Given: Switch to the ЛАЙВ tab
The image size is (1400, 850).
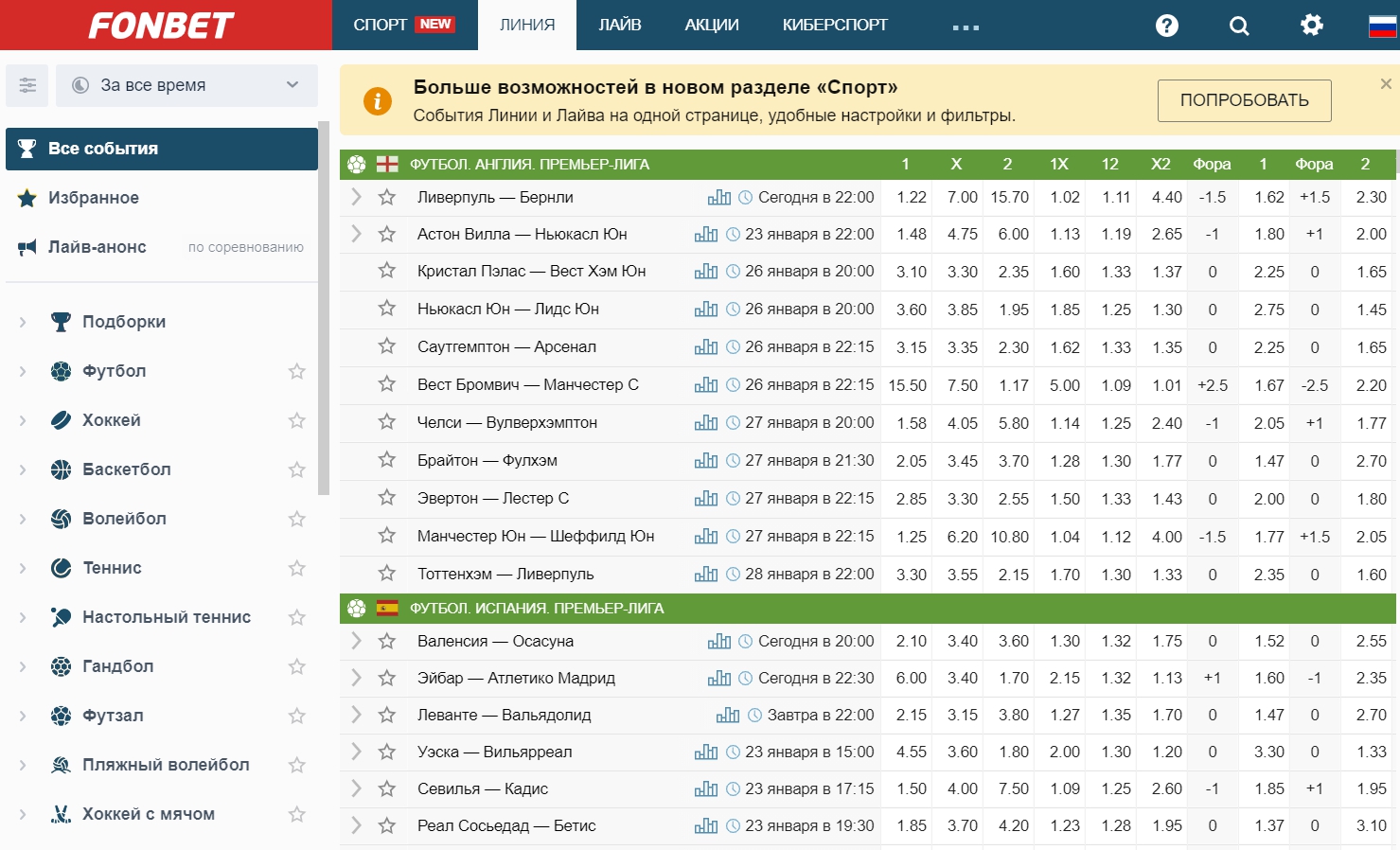Looking at the screenshot, I should [x=620, y=25].
